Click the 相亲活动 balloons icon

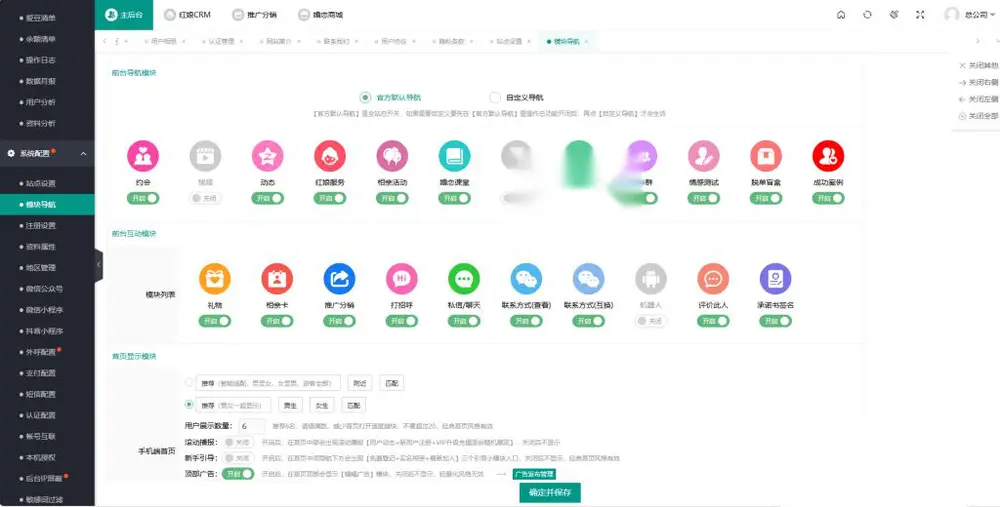(392, 156)
